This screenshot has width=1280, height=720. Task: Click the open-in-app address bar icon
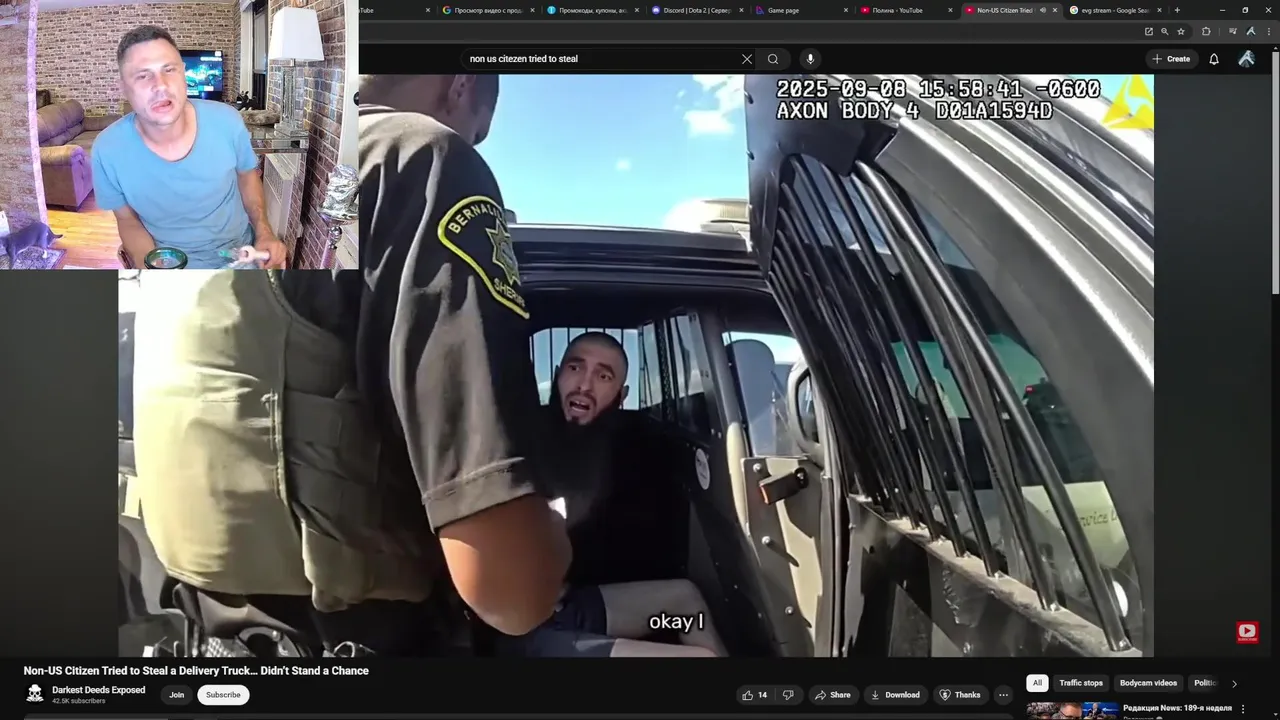point(1149,31)
